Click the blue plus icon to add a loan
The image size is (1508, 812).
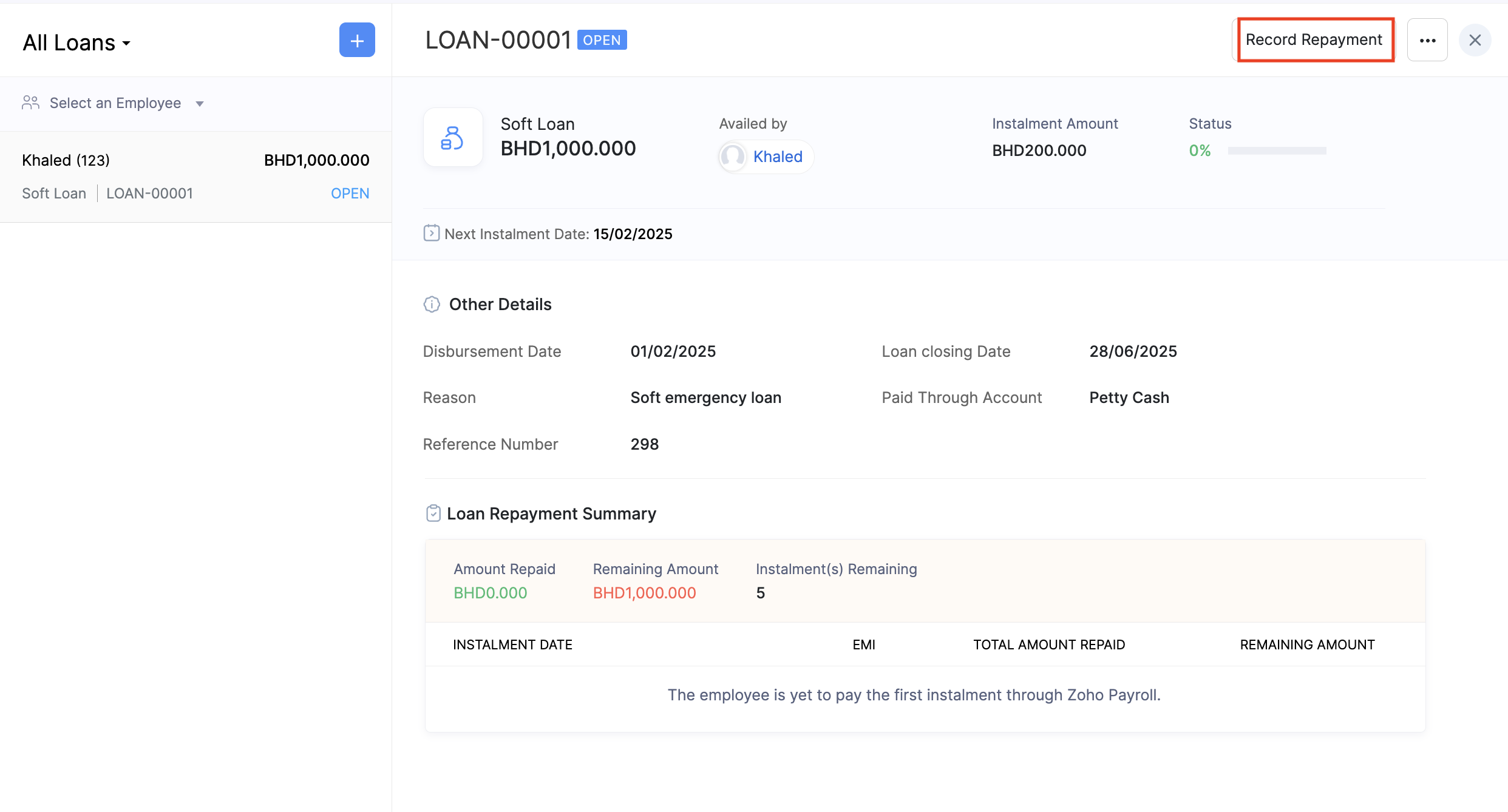point(357,40)
